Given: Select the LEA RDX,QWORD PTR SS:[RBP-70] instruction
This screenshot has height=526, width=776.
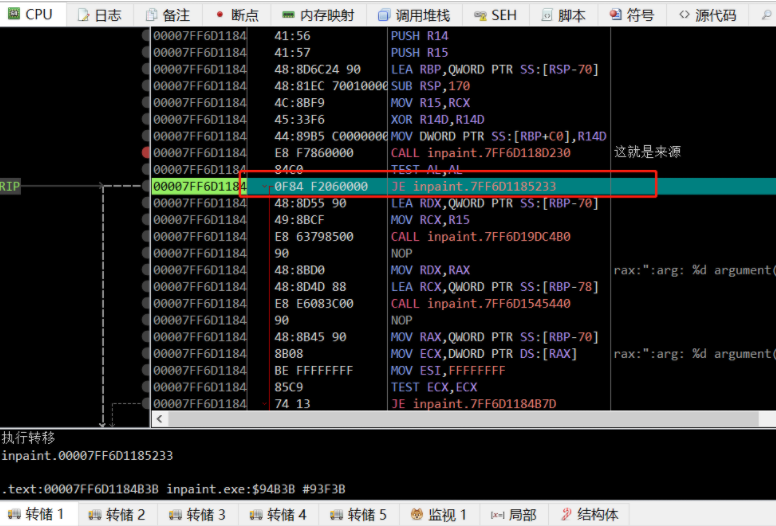Looking at the screenshot, I should pyautogui.click(x=494, y=203).
